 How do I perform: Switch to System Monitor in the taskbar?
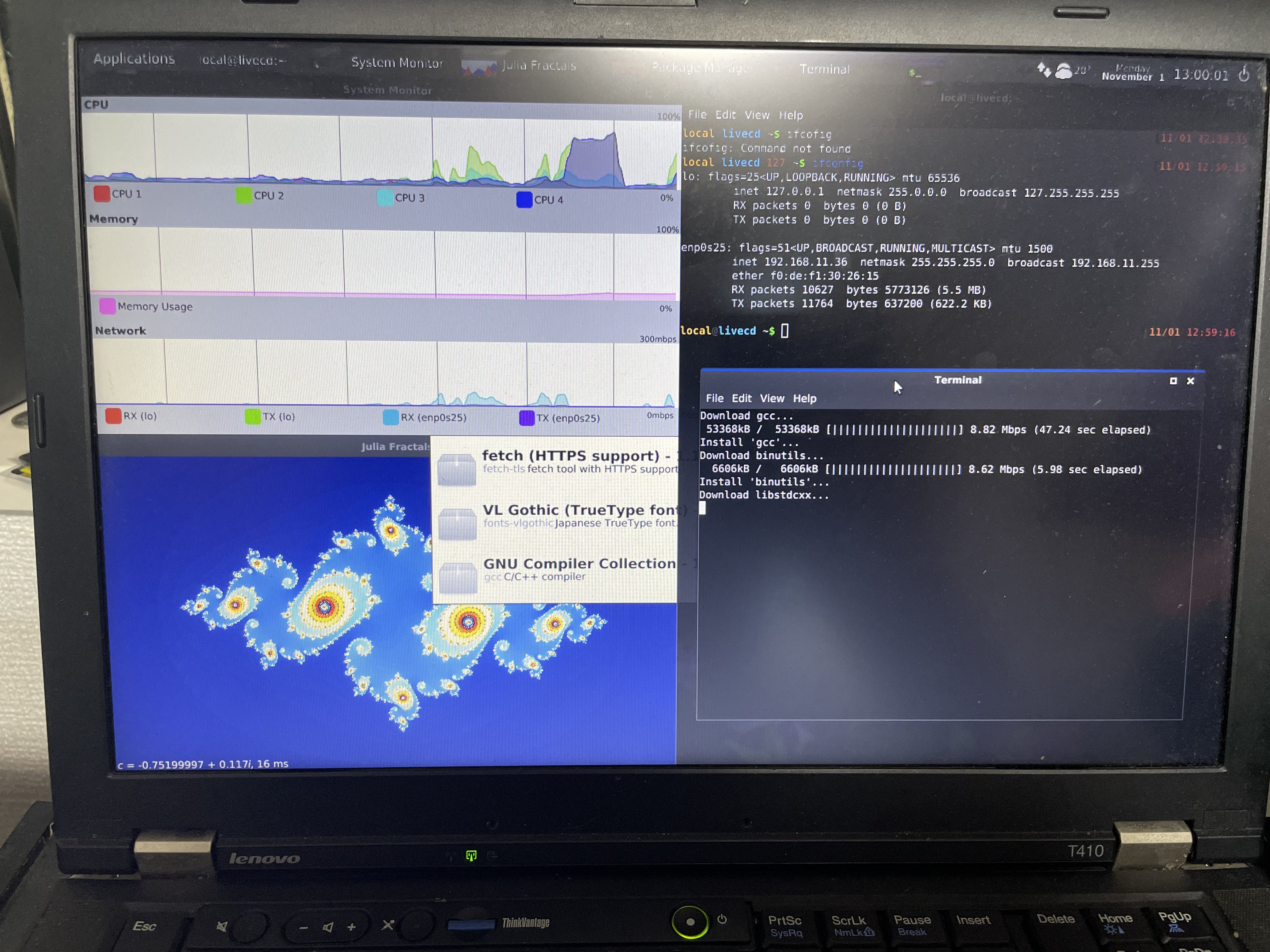(397, 63)
